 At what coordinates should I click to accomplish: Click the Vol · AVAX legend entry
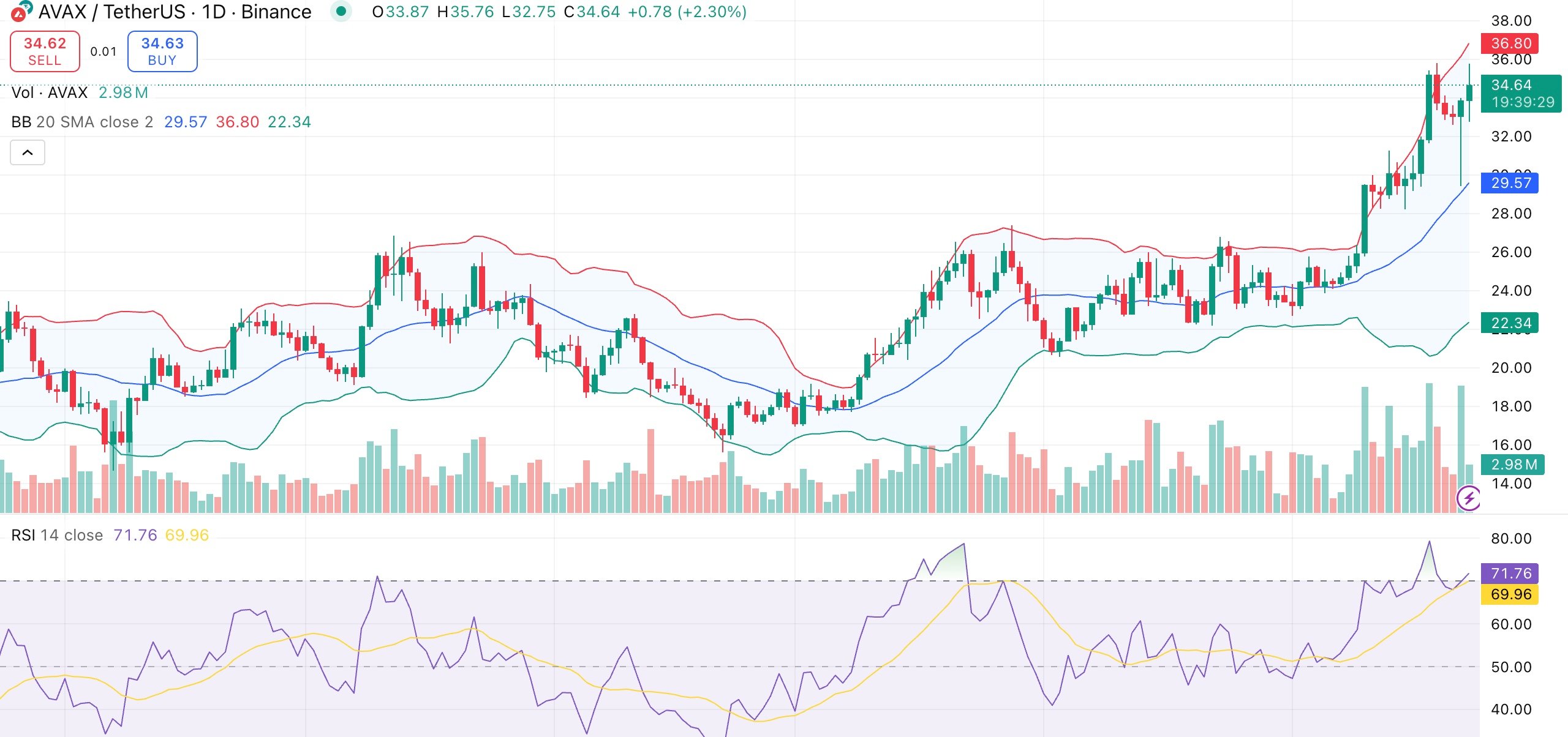click(49, 93)
